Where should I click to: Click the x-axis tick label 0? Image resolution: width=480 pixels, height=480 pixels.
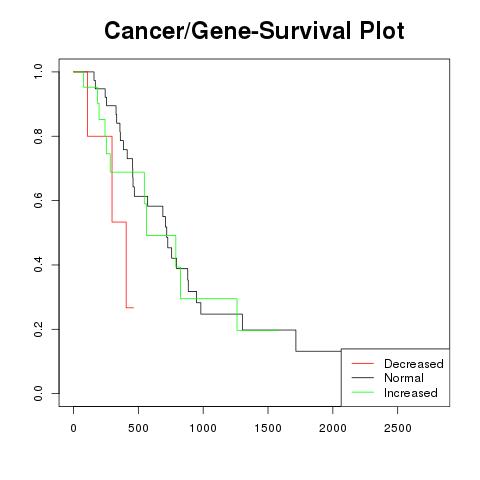tap(74, 428)
